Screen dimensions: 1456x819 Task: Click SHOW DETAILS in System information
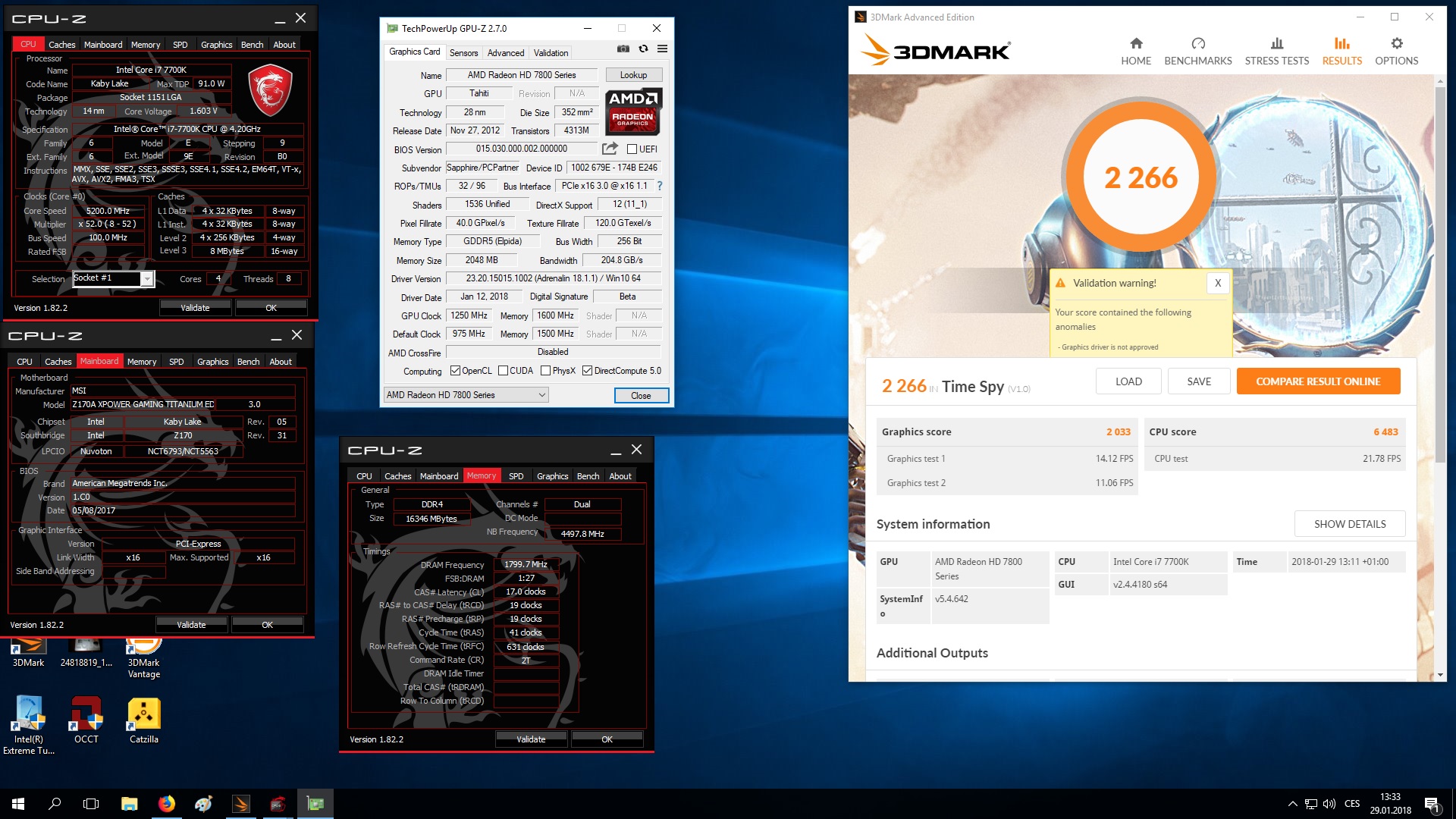click(x=1350, y=524)
